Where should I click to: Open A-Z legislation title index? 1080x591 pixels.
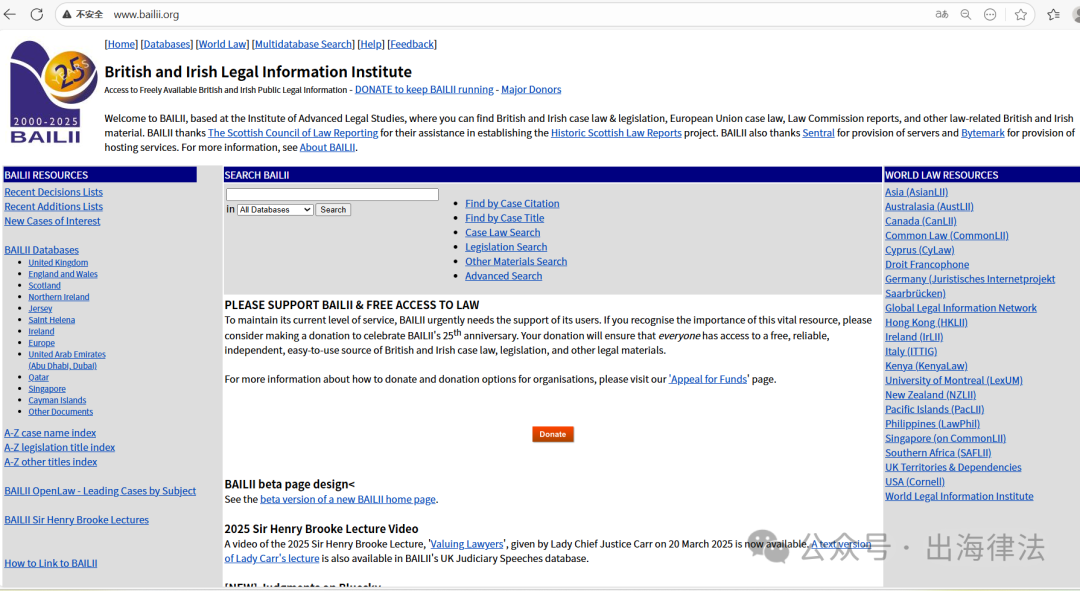[60, 448]
